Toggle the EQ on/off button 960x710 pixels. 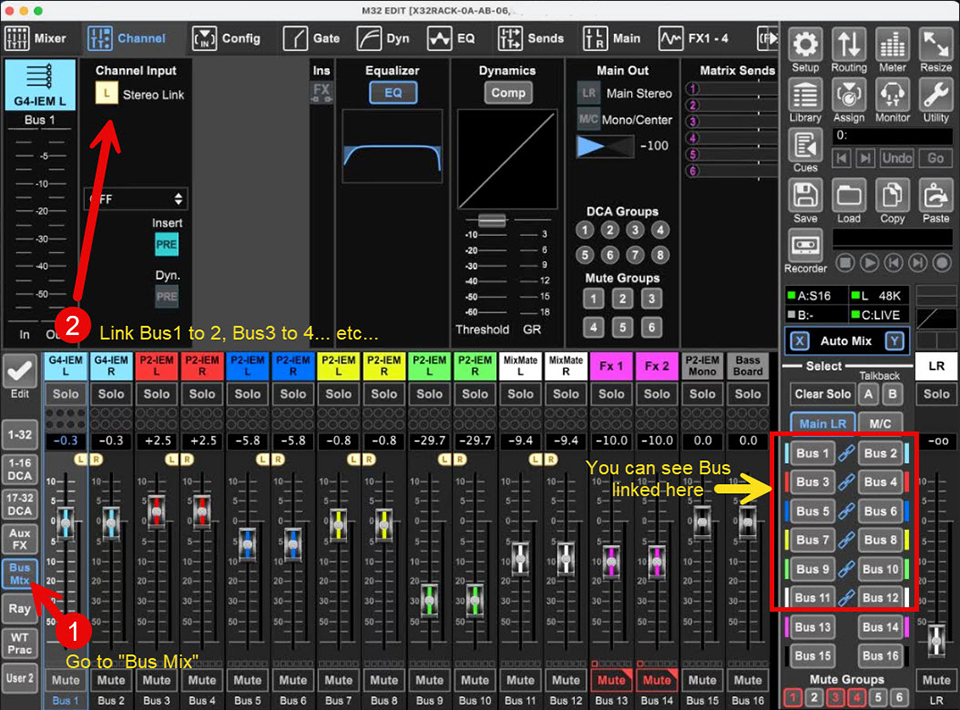point(393,92)
